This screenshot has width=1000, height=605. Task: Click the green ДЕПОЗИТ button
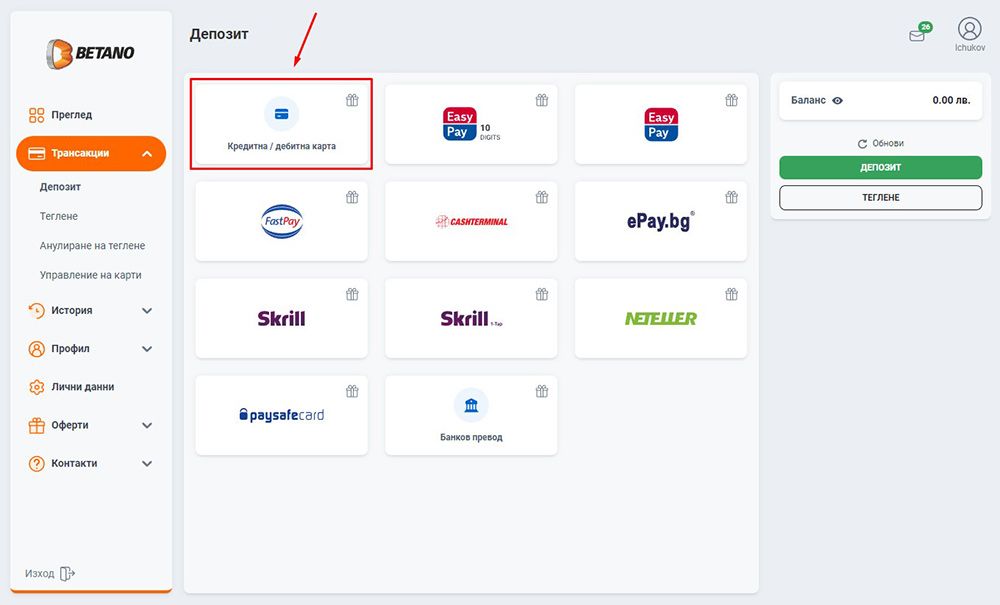(880, 168)
